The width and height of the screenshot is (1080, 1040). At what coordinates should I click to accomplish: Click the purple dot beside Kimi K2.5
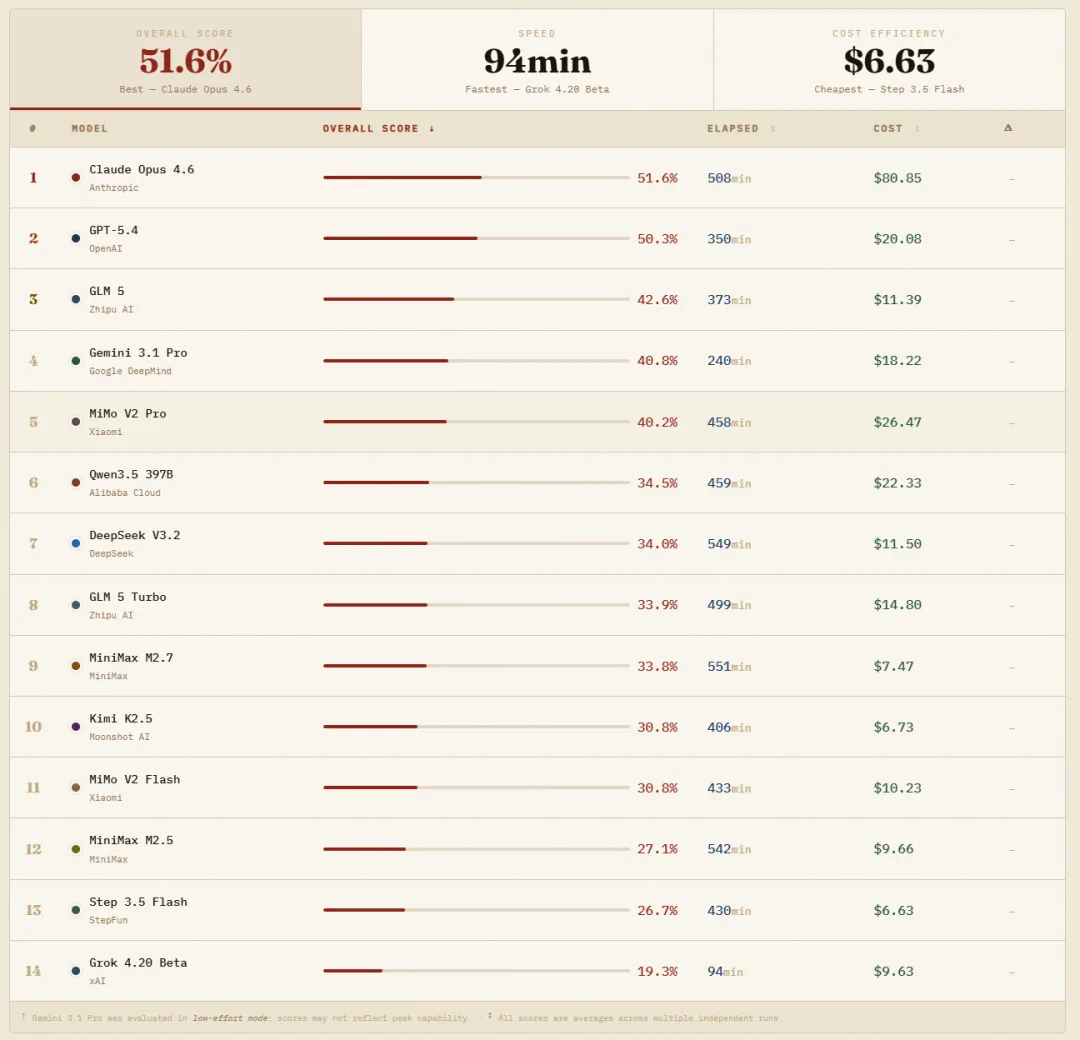(x=76, y=727)
